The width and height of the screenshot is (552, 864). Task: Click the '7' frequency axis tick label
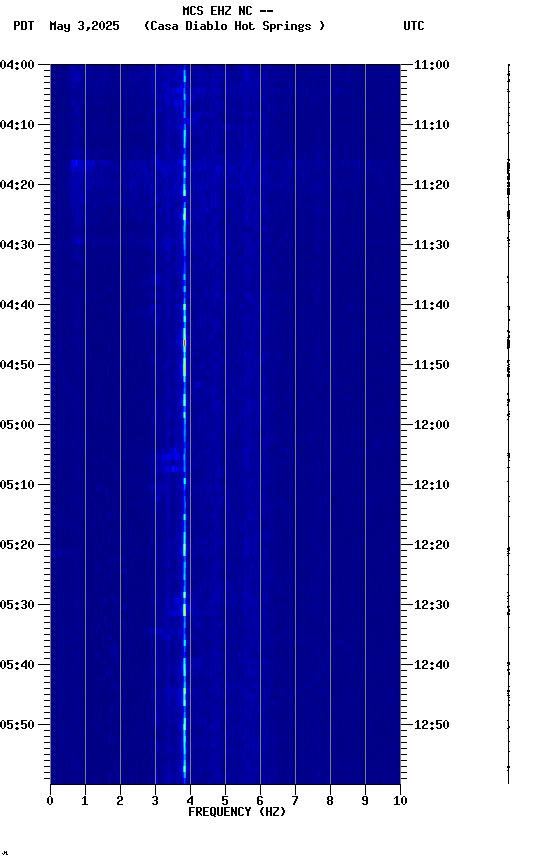[295, 801]
